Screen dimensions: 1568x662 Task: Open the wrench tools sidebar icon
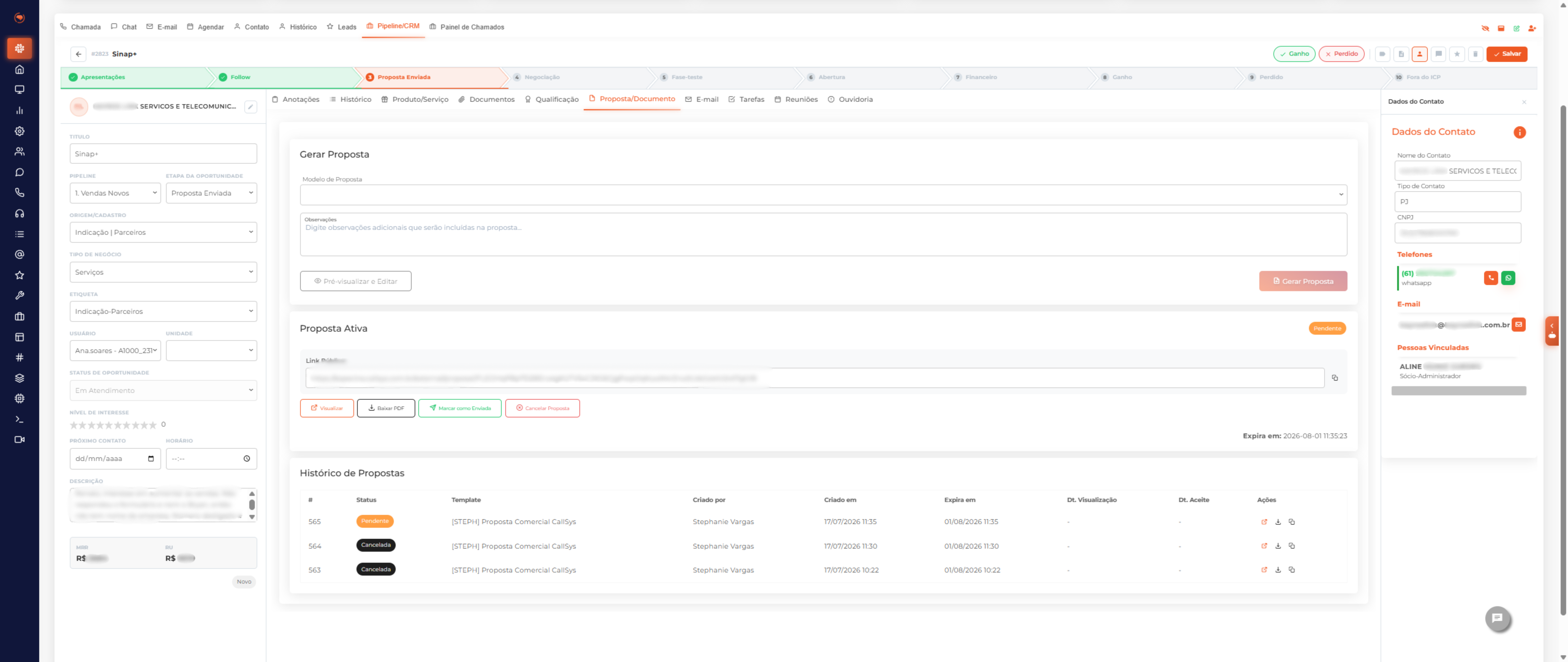click(19, 295)
